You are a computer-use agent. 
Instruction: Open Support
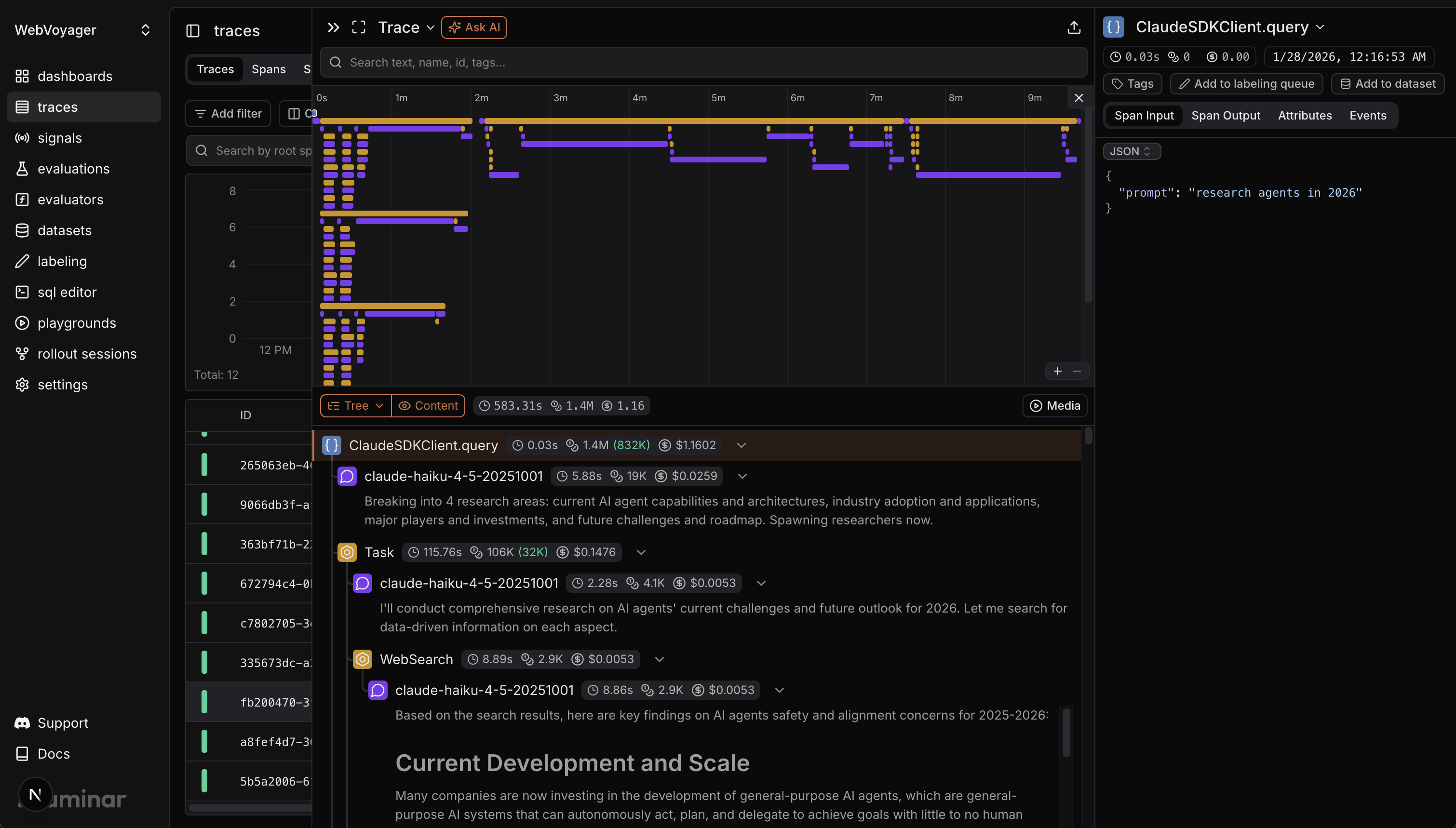pos(63,723)
